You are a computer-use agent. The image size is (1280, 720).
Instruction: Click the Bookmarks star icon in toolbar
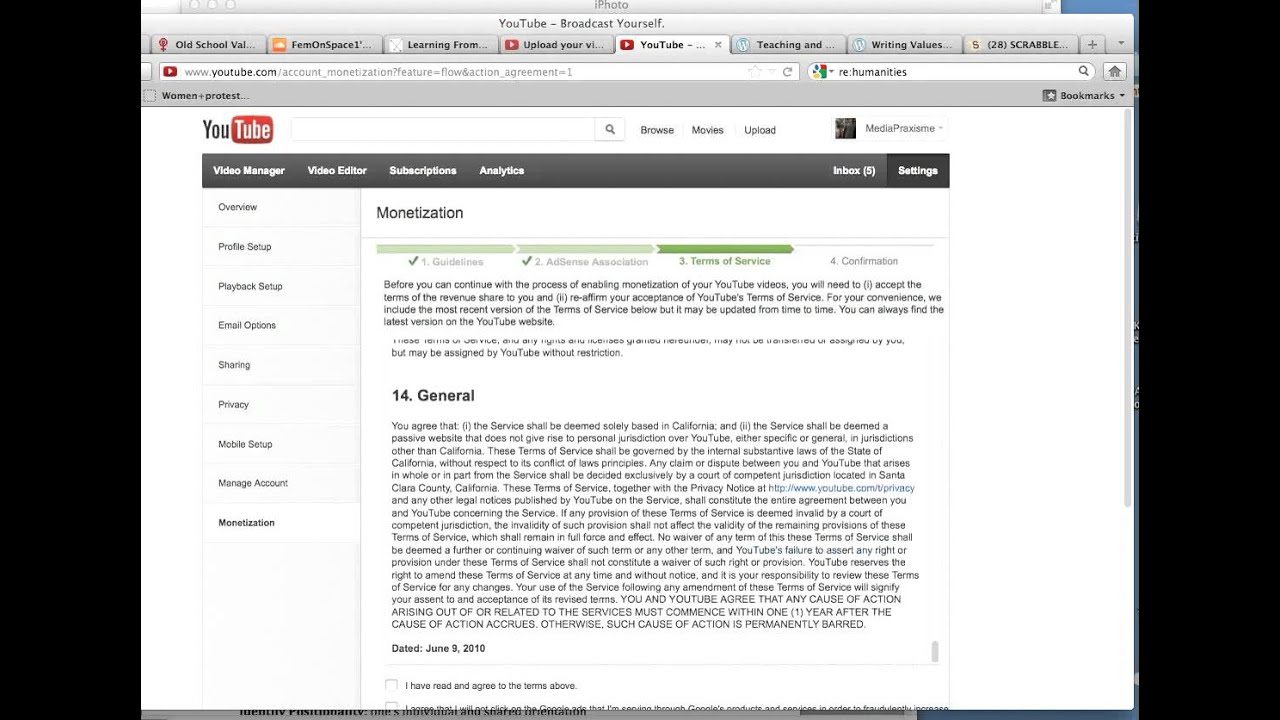point(1050,96)
